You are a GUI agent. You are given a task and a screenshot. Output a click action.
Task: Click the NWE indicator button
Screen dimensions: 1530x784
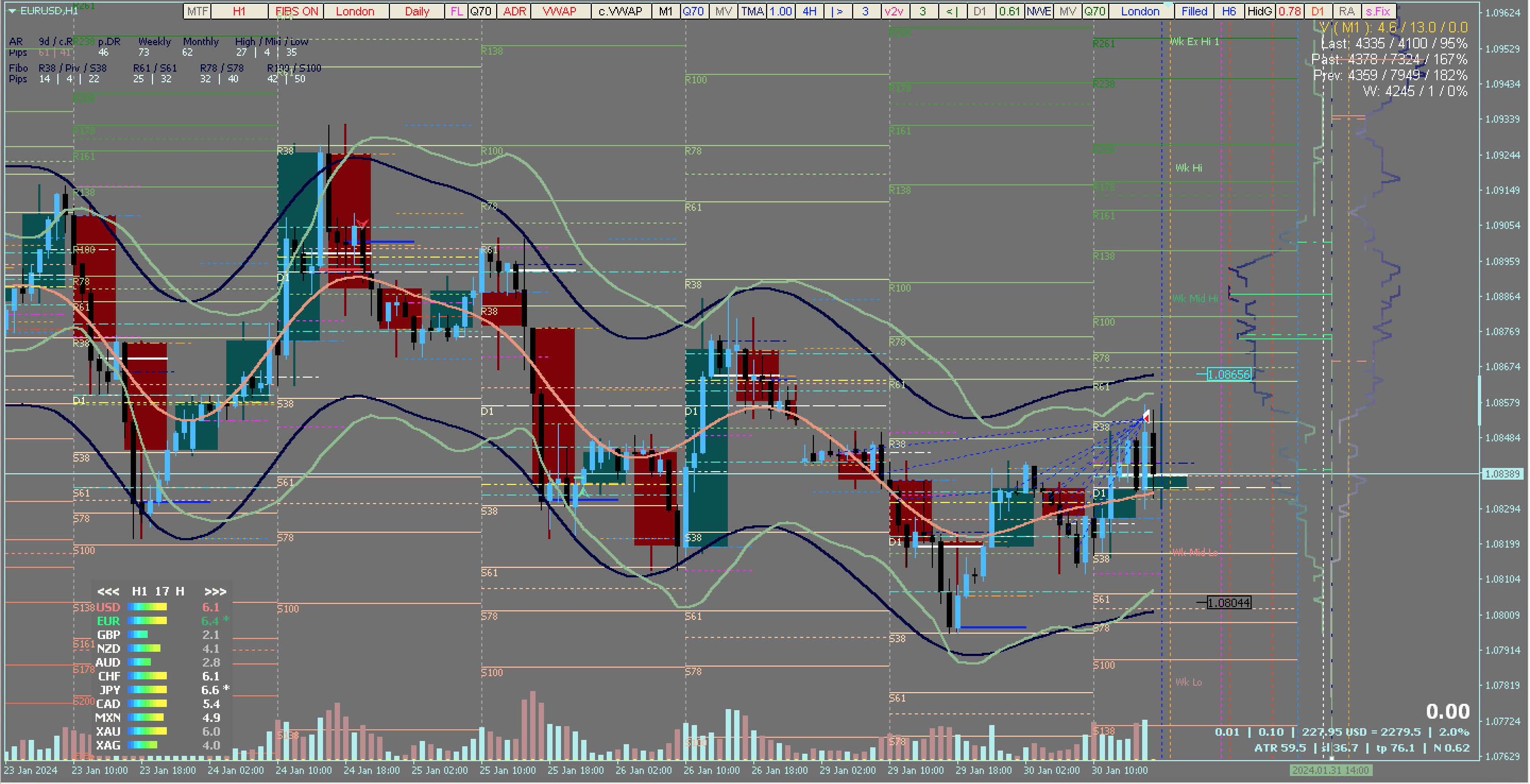(1039, 11)
